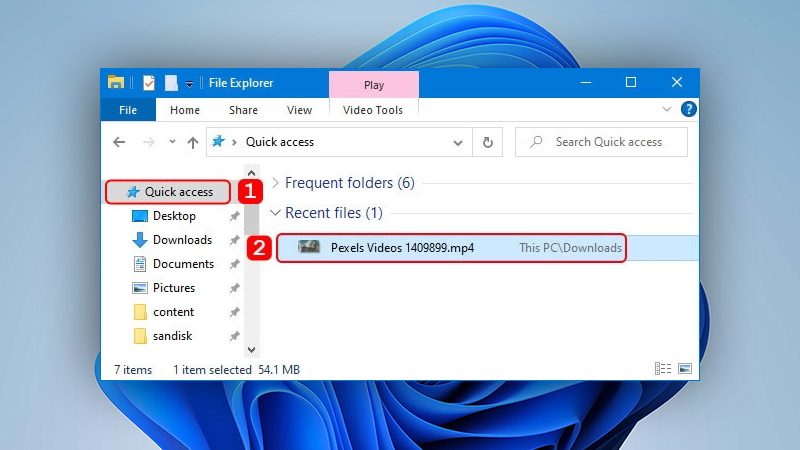Close the File Explorer window
This screenshot has height=450, width=800.
point(677,82)
